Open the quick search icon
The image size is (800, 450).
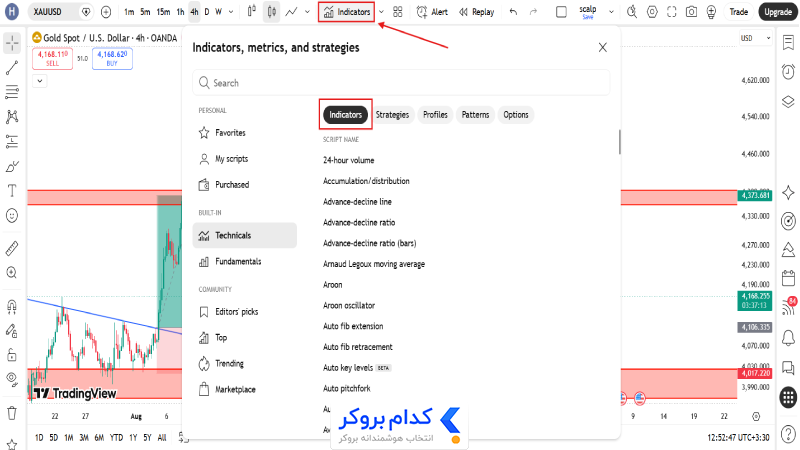tap(632, 12)
